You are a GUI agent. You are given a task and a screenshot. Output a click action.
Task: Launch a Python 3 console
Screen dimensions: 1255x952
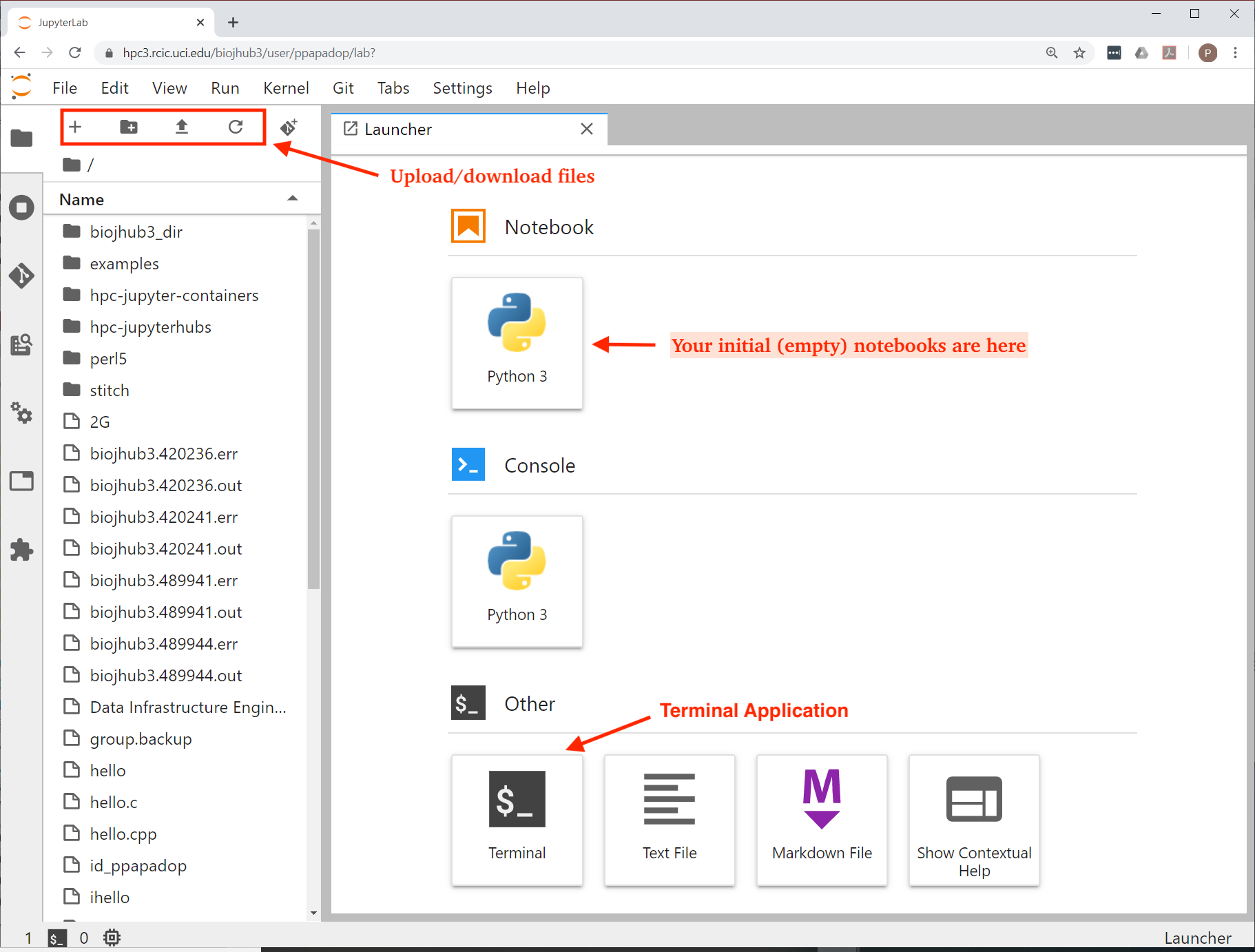click(x=517, y=581)
